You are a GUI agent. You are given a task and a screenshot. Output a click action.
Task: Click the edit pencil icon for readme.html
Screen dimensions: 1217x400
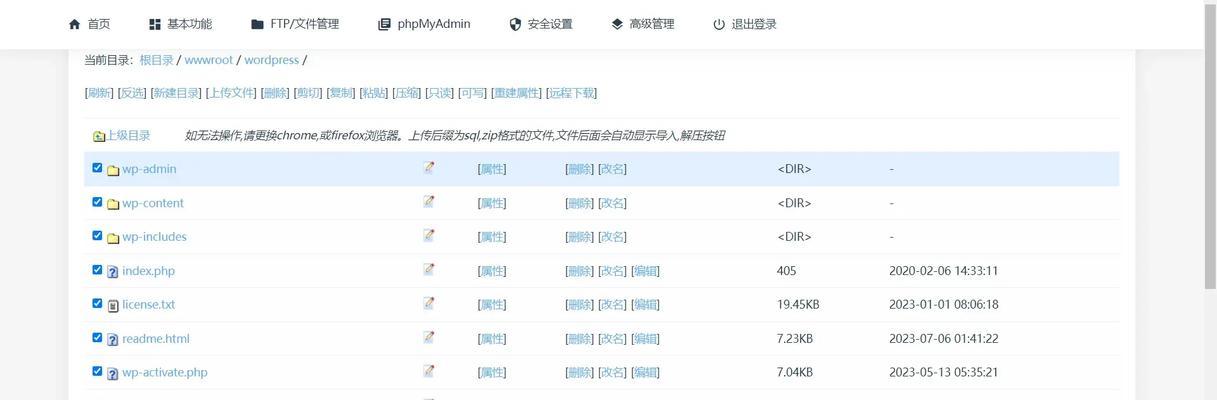pyautogui.click(x=429, y=338)
